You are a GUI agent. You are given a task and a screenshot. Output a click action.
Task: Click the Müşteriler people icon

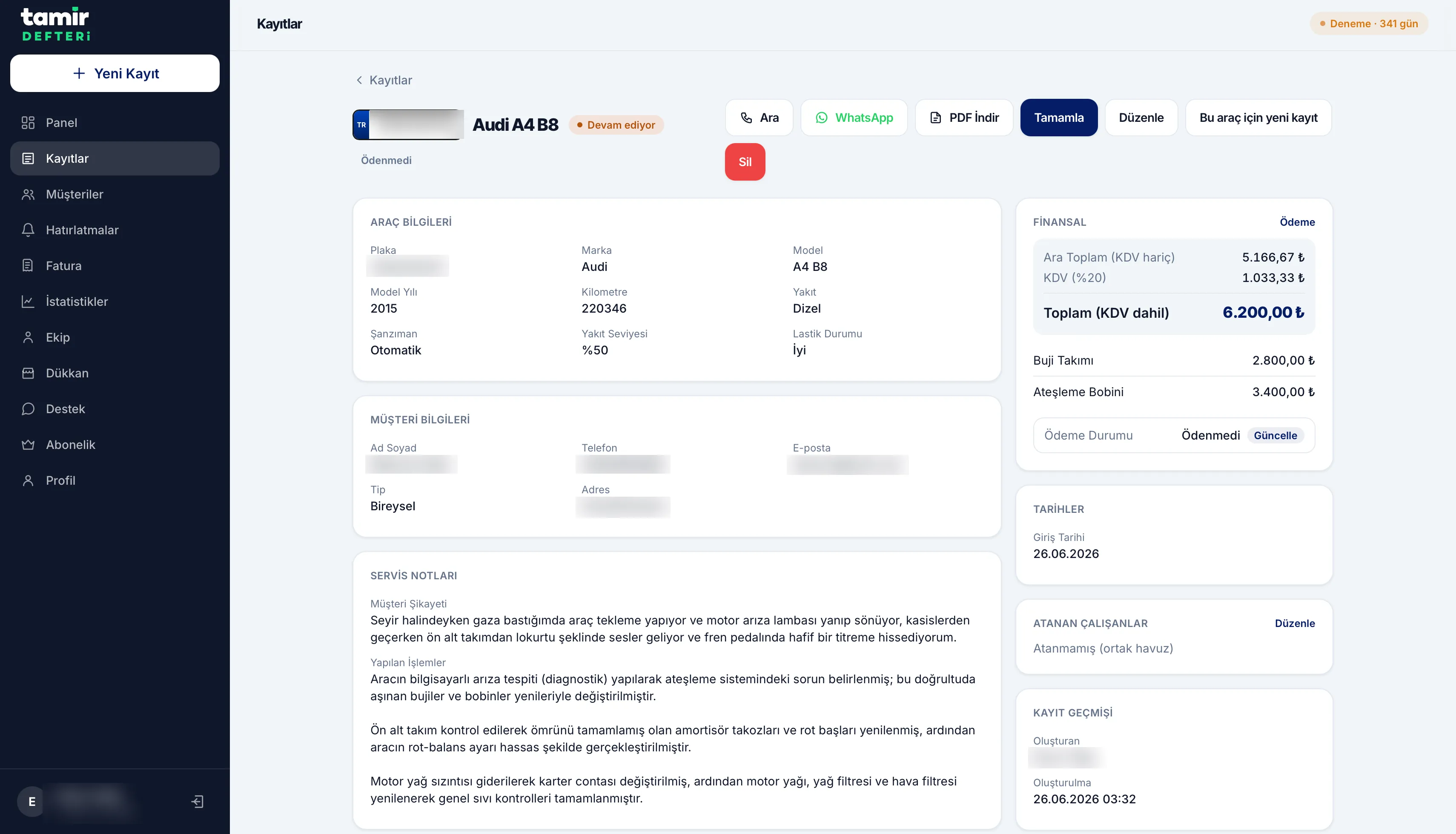click(x=28, y=194)
